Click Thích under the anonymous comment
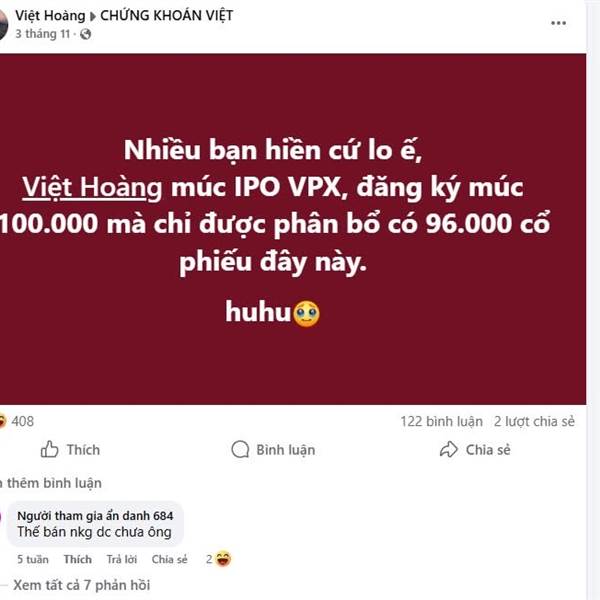 pos(78,559)
